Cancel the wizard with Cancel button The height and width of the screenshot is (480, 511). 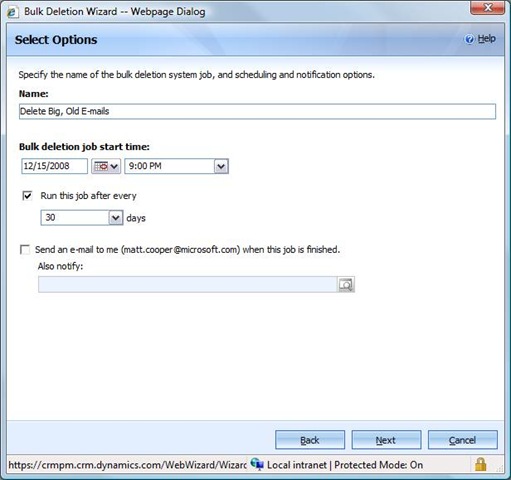coord(463,440)
